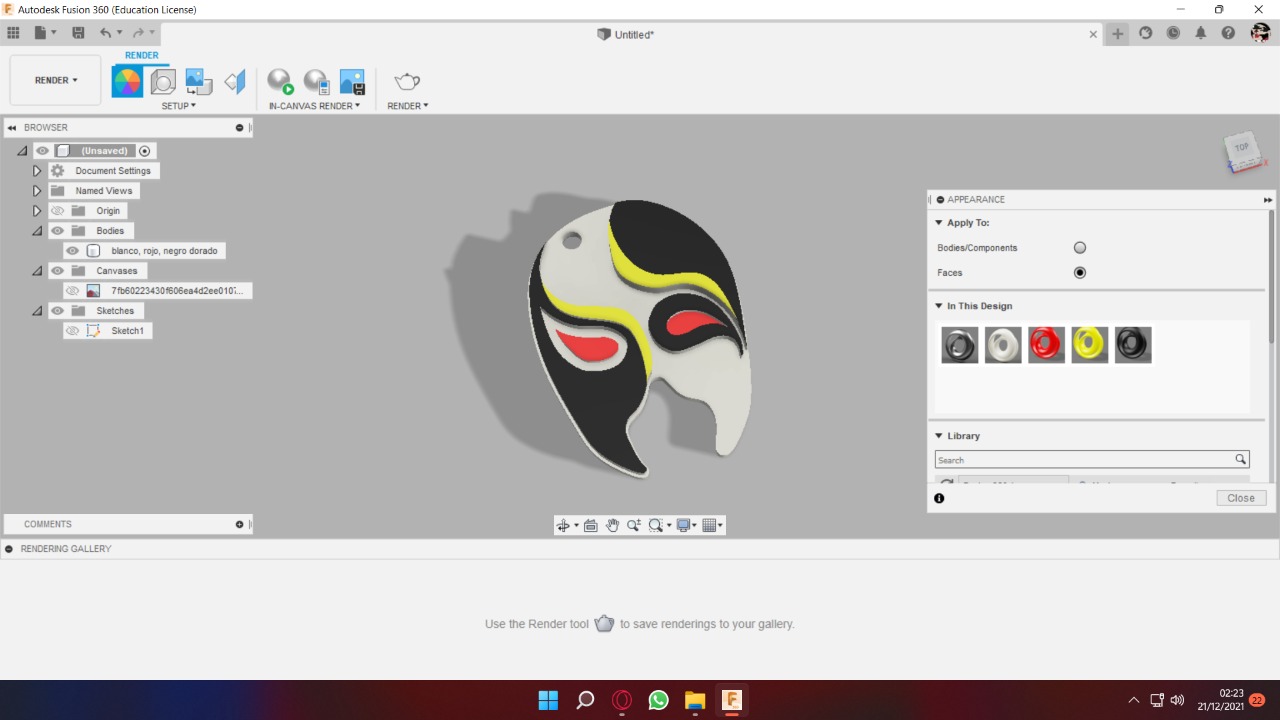This screenshot has width=1280, height=720.
Task: Toggle visibility of the Sketches folder
Action: click(58, 311)
